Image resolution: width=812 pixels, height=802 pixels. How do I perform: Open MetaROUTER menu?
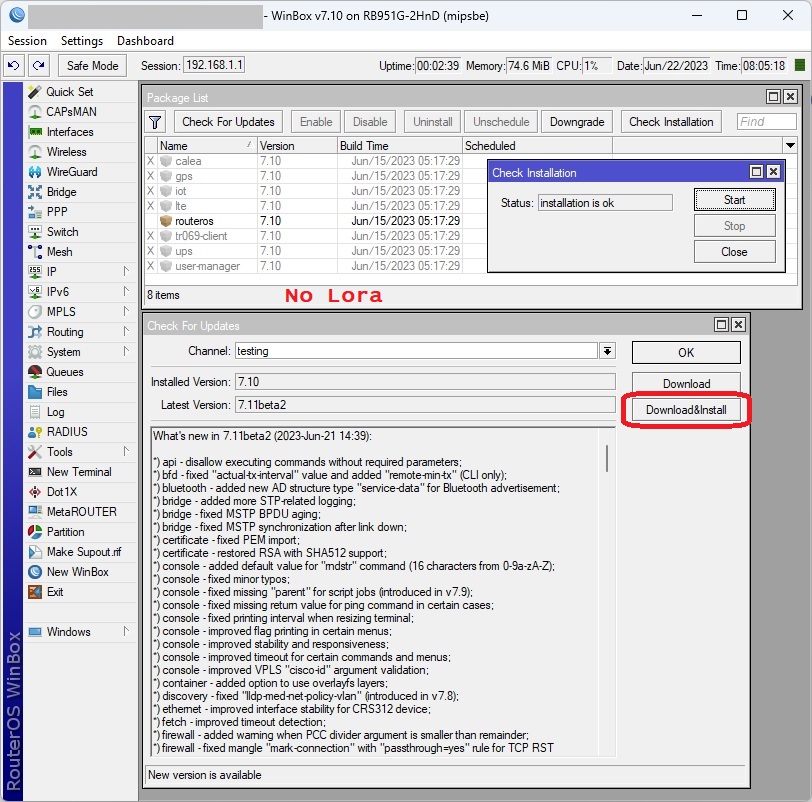[81, 512]
